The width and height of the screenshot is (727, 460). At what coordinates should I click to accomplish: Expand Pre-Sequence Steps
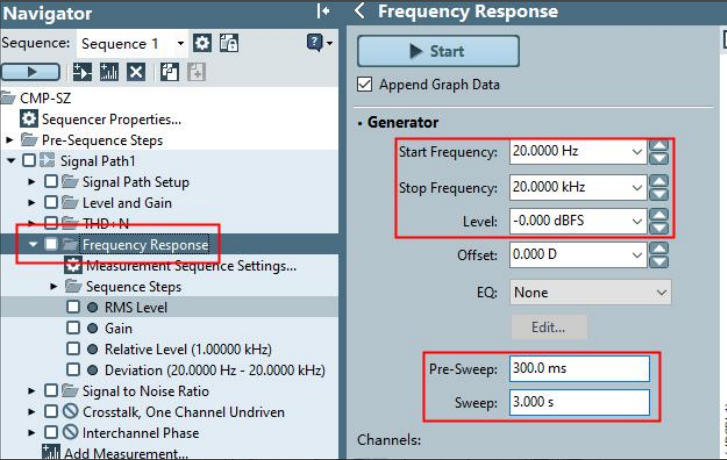9,140
